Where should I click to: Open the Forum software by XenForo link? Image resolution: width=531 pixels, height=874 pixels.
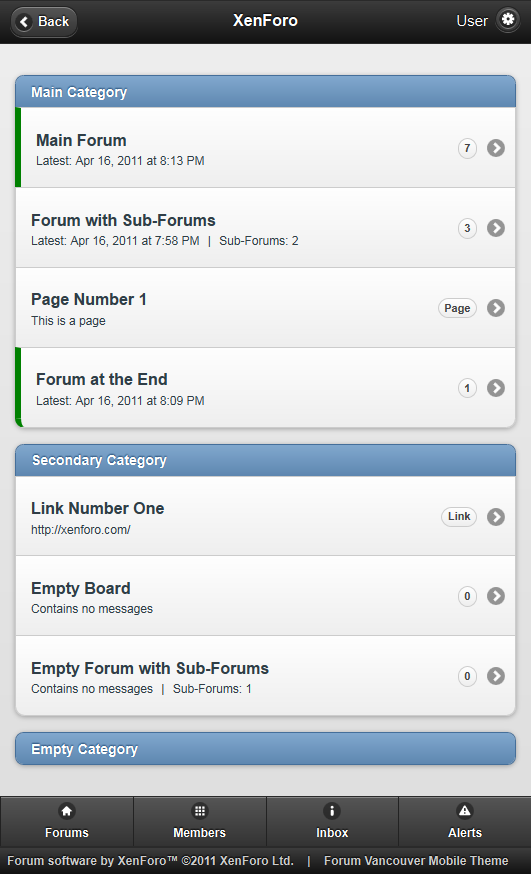click(150, 861)
